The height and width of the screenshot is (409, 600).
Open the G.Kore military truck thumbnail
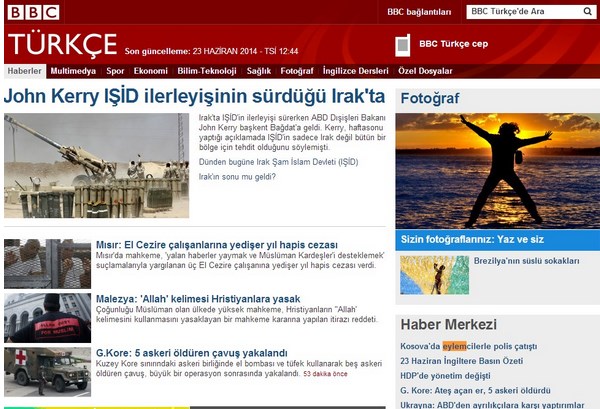pos(47,371)
